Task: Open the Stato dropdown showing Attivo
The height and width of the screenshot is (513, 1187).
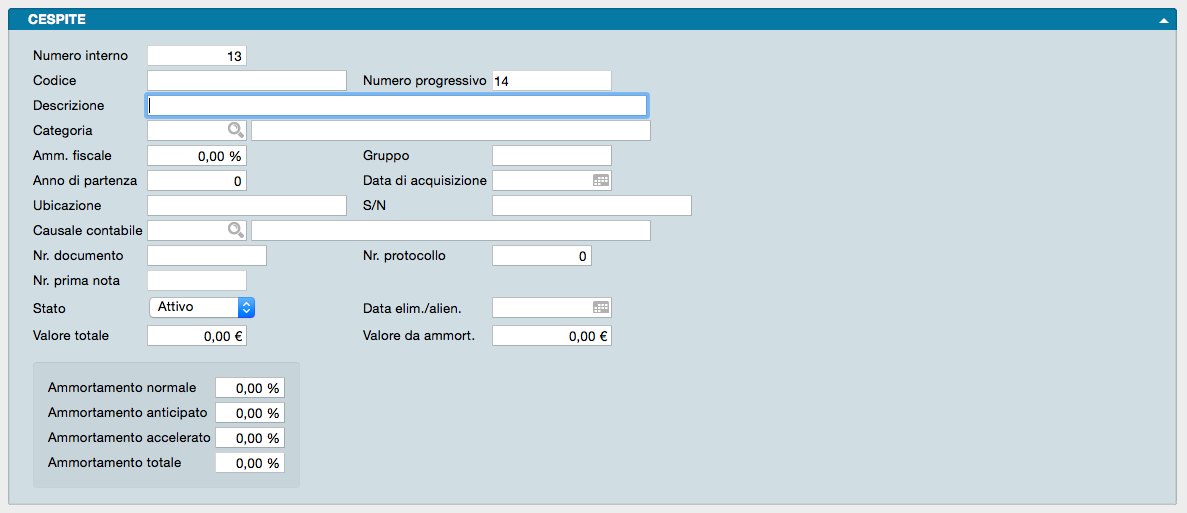Action: (202, 307)
